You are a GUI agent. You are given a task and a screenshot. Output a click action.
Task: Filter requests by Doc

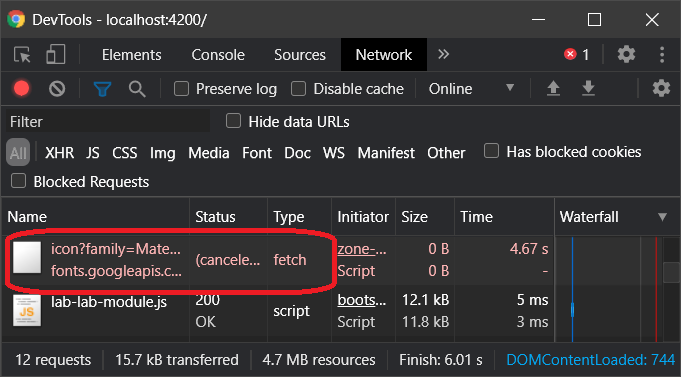[298, 153]
